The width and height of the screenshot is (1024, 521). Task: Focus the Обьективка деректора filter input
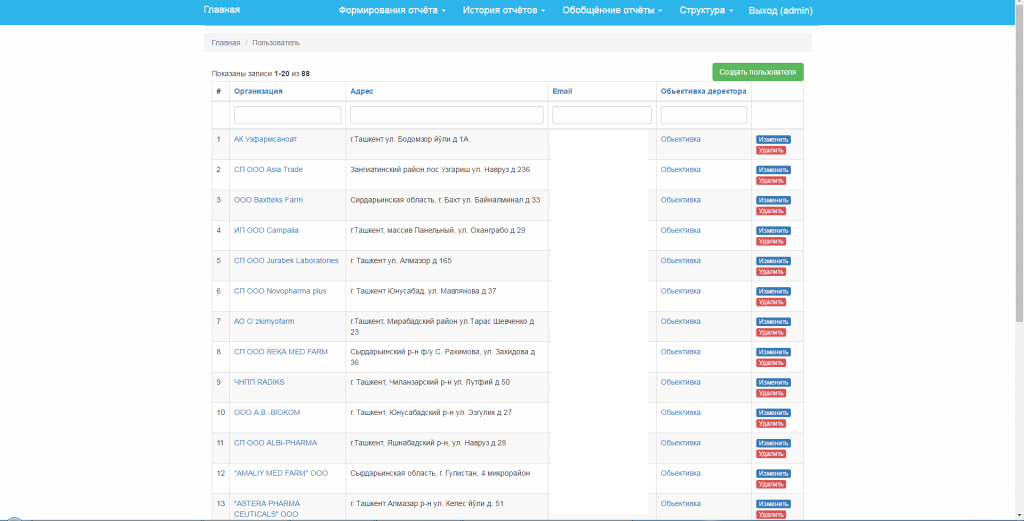tap(704, 115)
